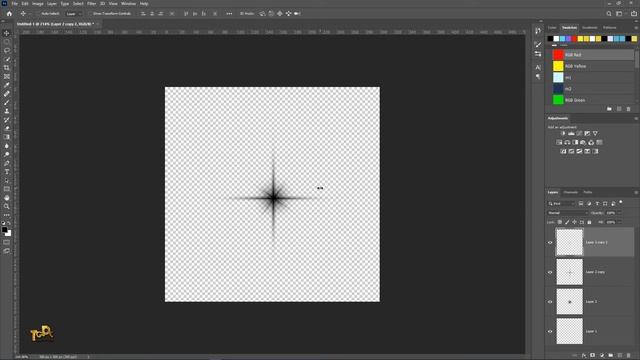
Task: Delete layer with Layers panel trash icon
Action: tap(629, 356)
